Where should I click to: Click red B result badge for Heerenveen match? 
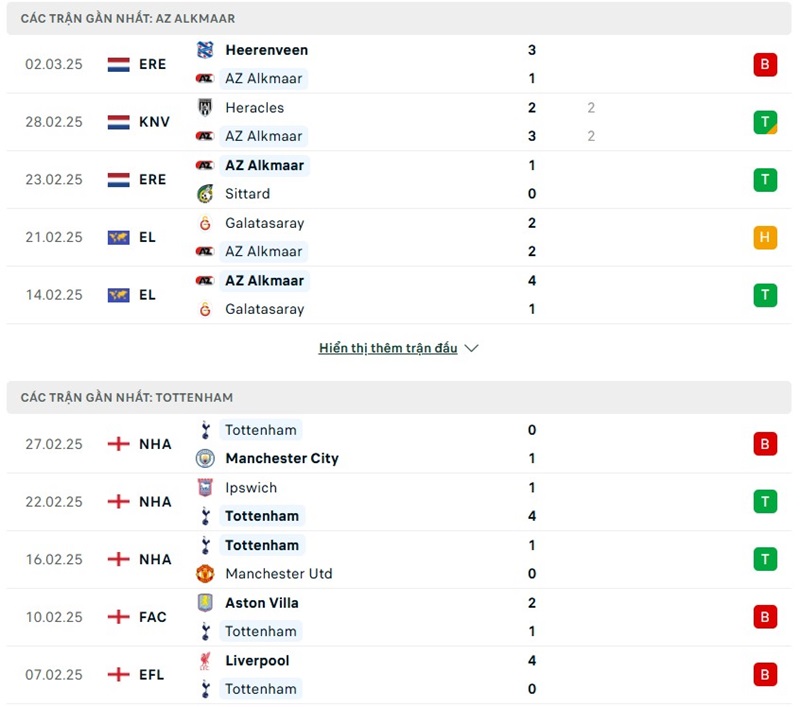[x=765, y=65]
